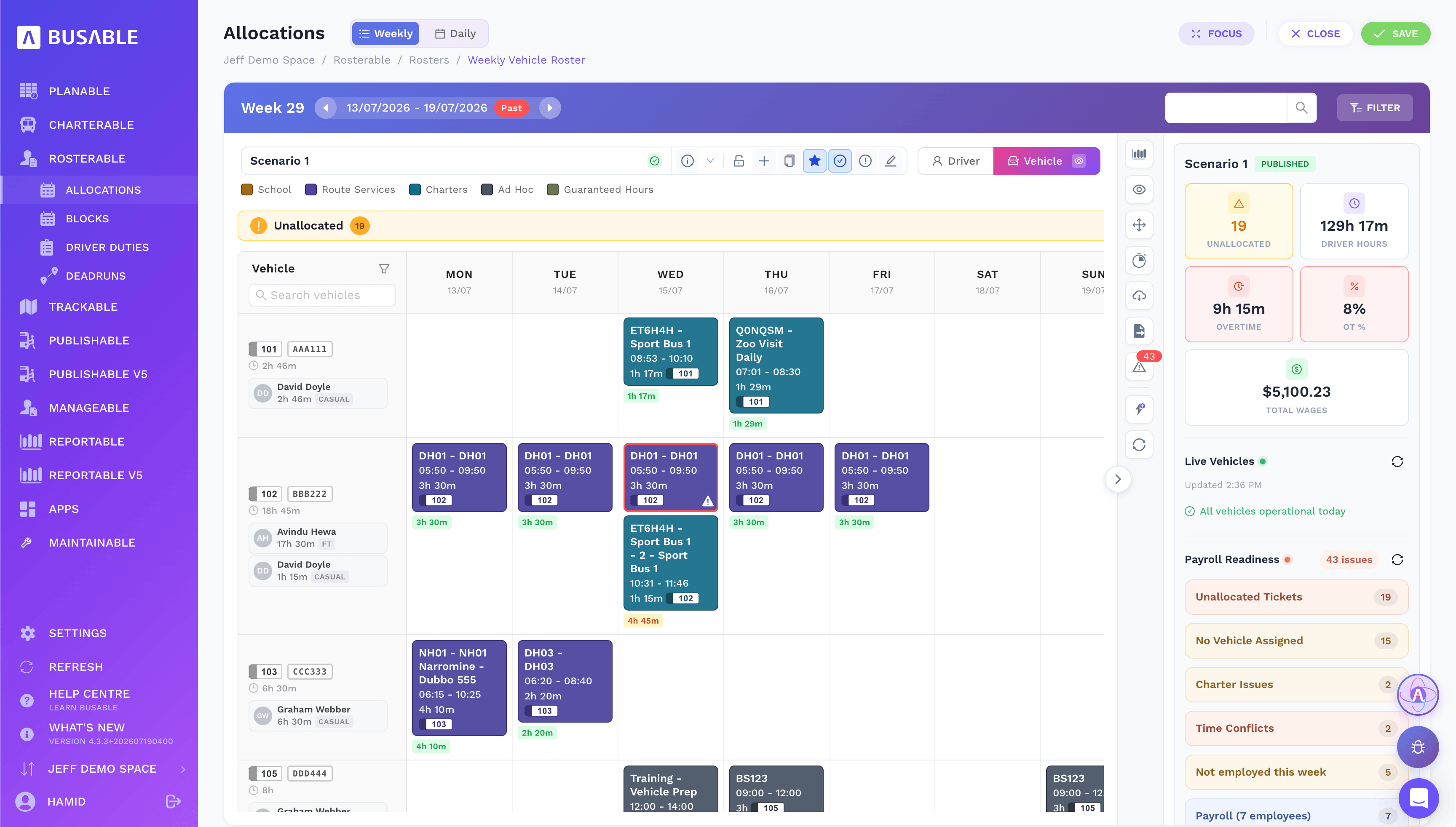Click the move arrows icon in side toolbar
1456x827 pixels.
[x=1139, y=225]
